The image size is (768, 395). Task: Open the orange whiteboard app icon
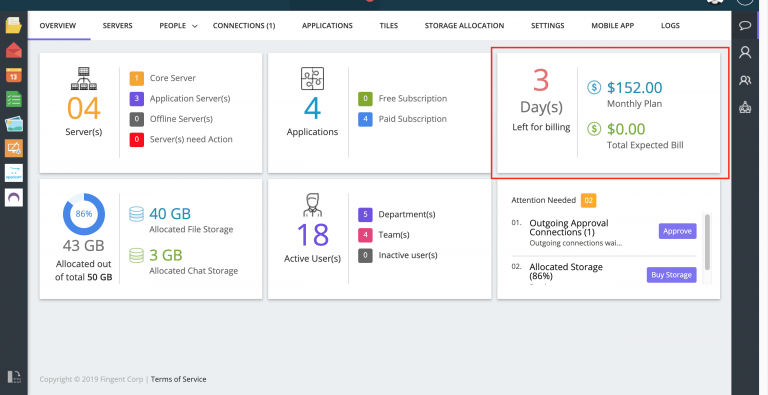[14, 148]
